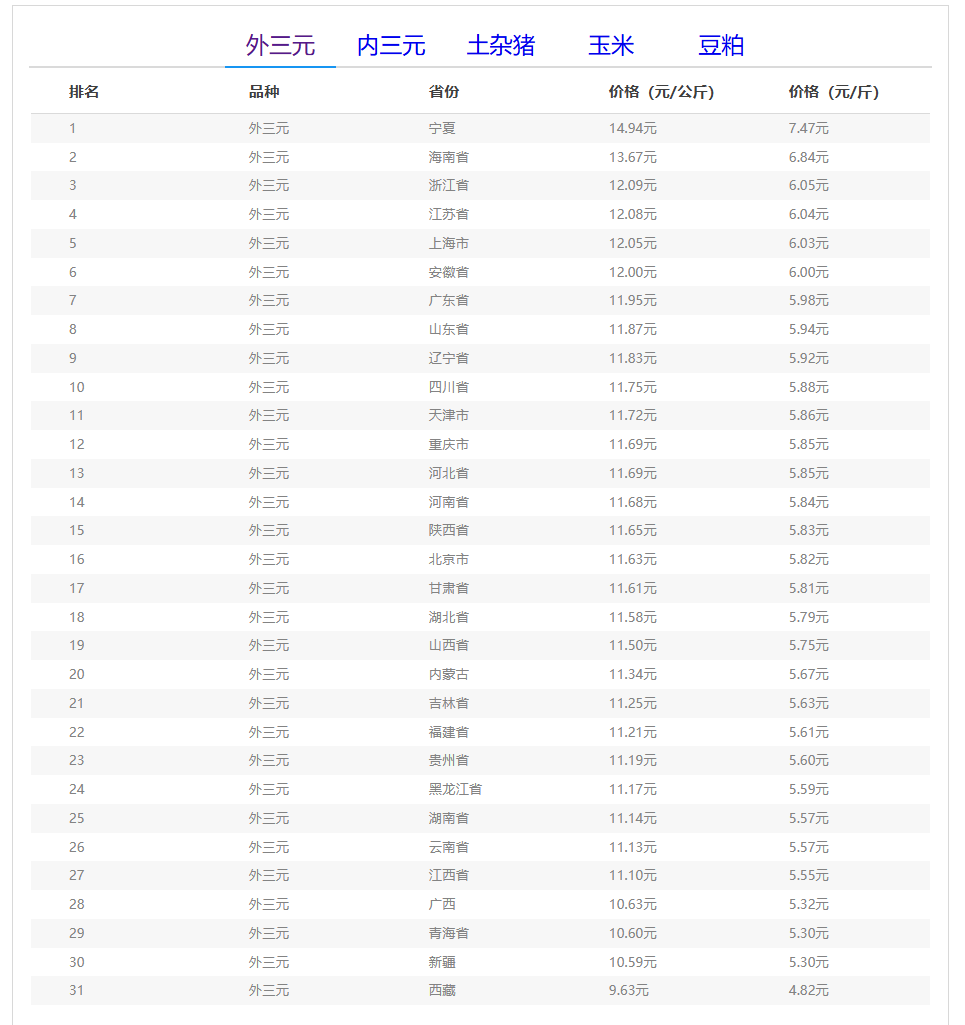This screenshot has width=965, height=1025.
Task: Click 宁夏 in the province column
Action: click(x=442, y=128)
